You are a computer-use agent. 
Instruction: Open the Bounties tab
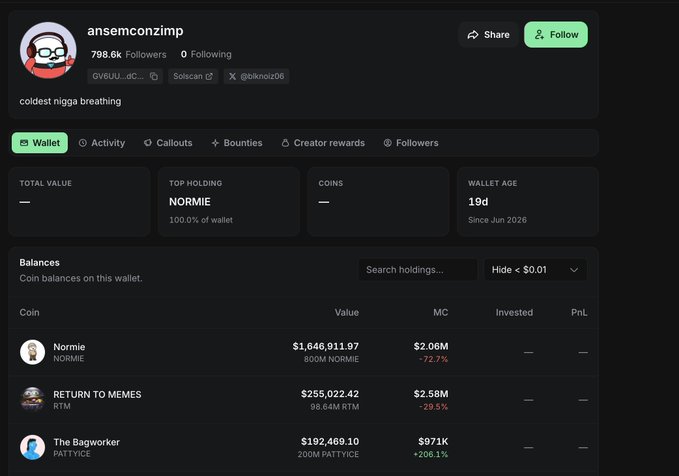pyautogui.click(x=237, y=143)
